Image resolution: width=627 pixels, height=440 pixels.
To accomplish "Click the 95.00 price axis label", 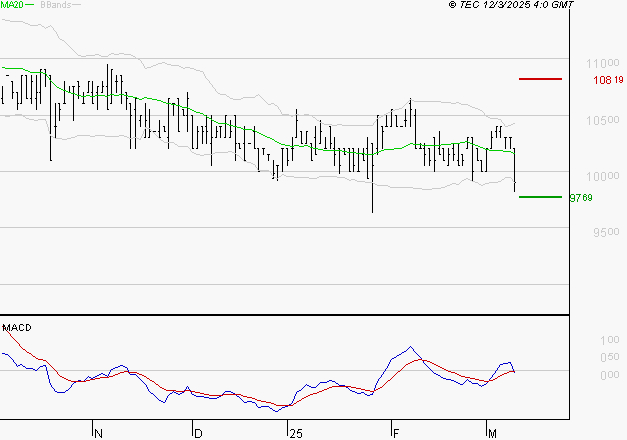I will pos(606,232).
